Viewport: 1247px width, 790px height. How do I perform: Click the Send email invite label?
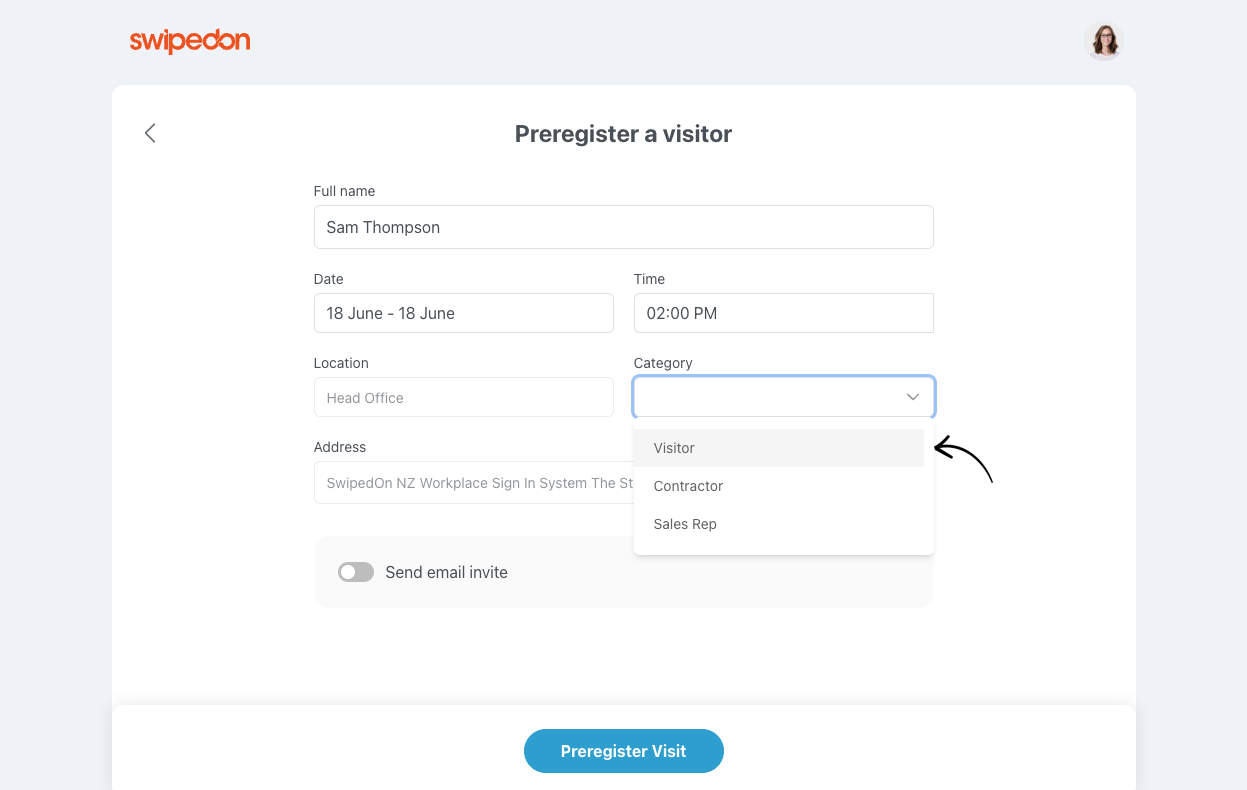point(446,571)
